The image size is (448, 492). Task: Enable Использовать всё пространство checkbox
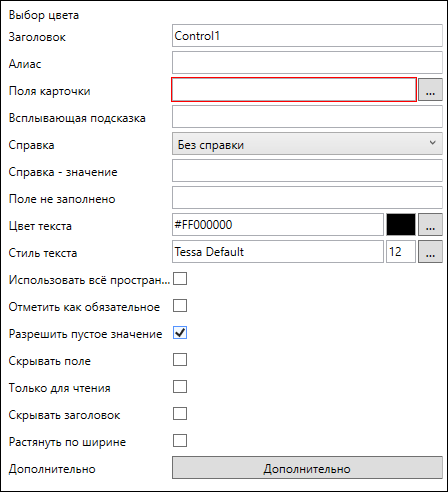click(180, 279)
